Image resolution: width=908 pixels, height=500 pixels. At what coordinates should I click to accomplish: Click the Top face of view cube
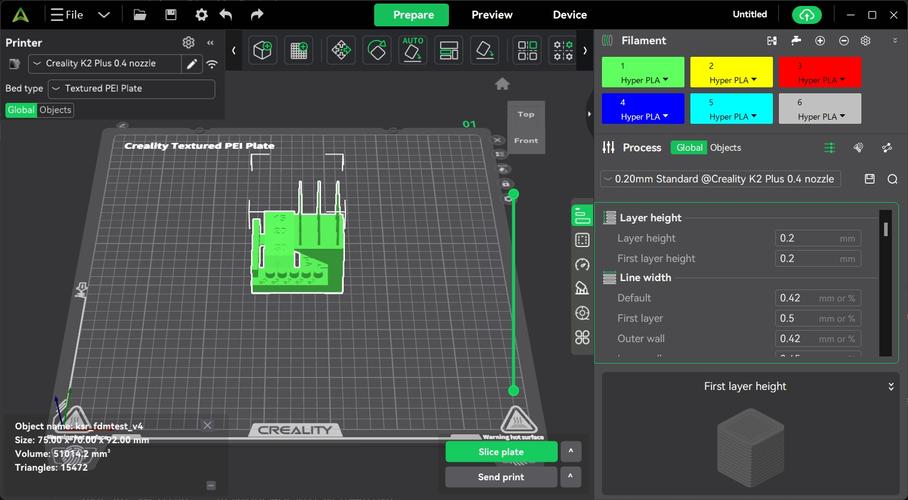point(526,115)
